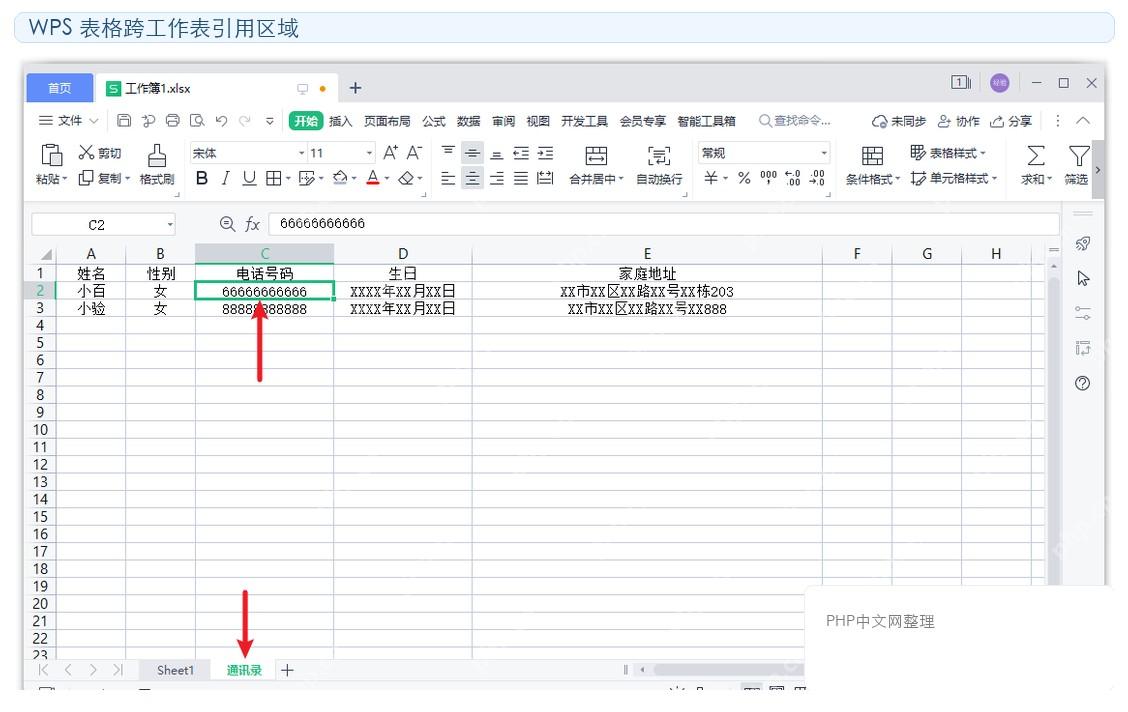
Task: Toggle bold formatting
Action: tap(202, 178)
